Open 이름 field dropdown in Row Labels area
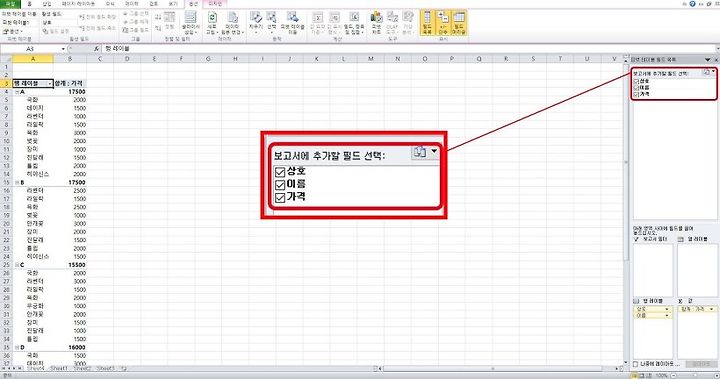The image size is (720, 379). [x=667, y=316]
